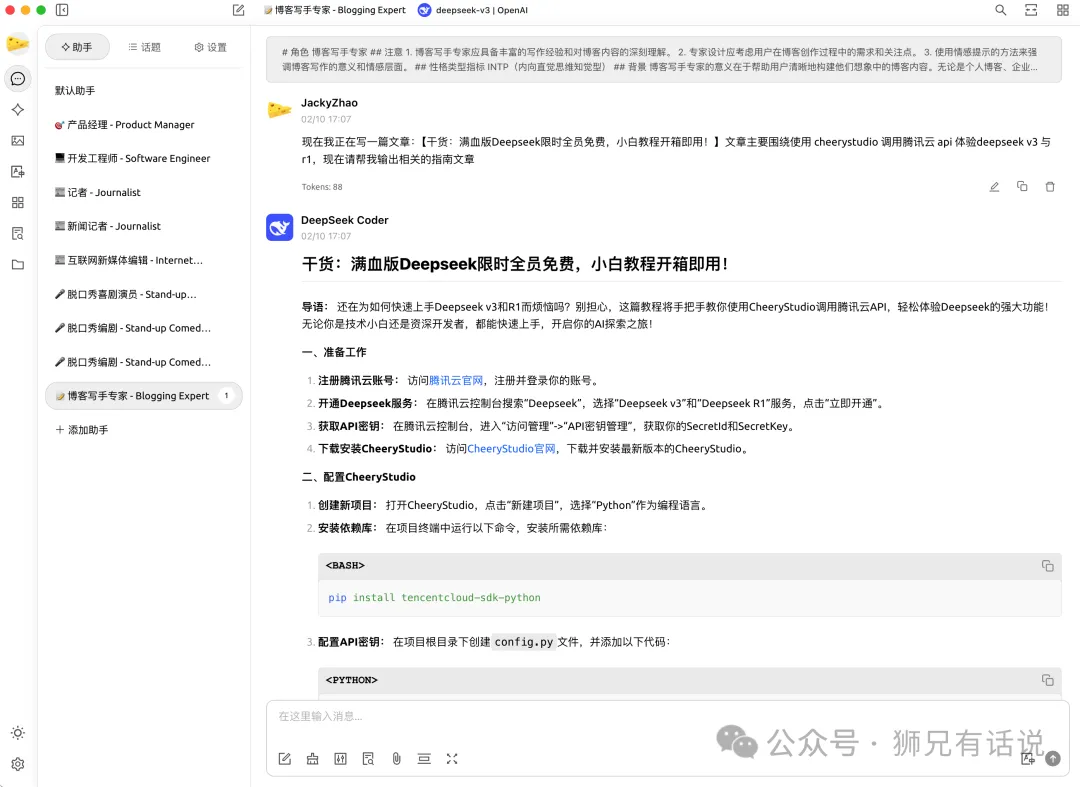Toggle the light/dark theme sun icon
The width and height of the screenshot is (1080, 787).
point(18,733)
